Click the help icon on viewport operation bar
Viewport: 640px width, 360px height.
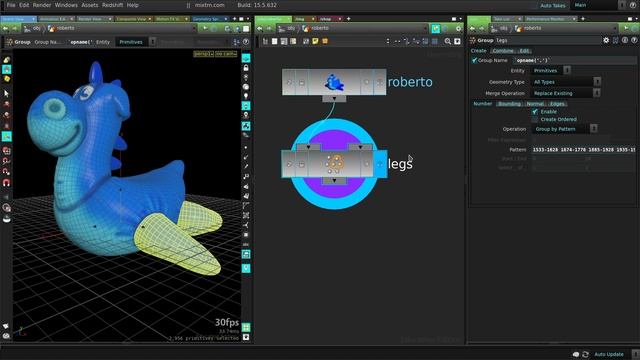click(246, 42)
